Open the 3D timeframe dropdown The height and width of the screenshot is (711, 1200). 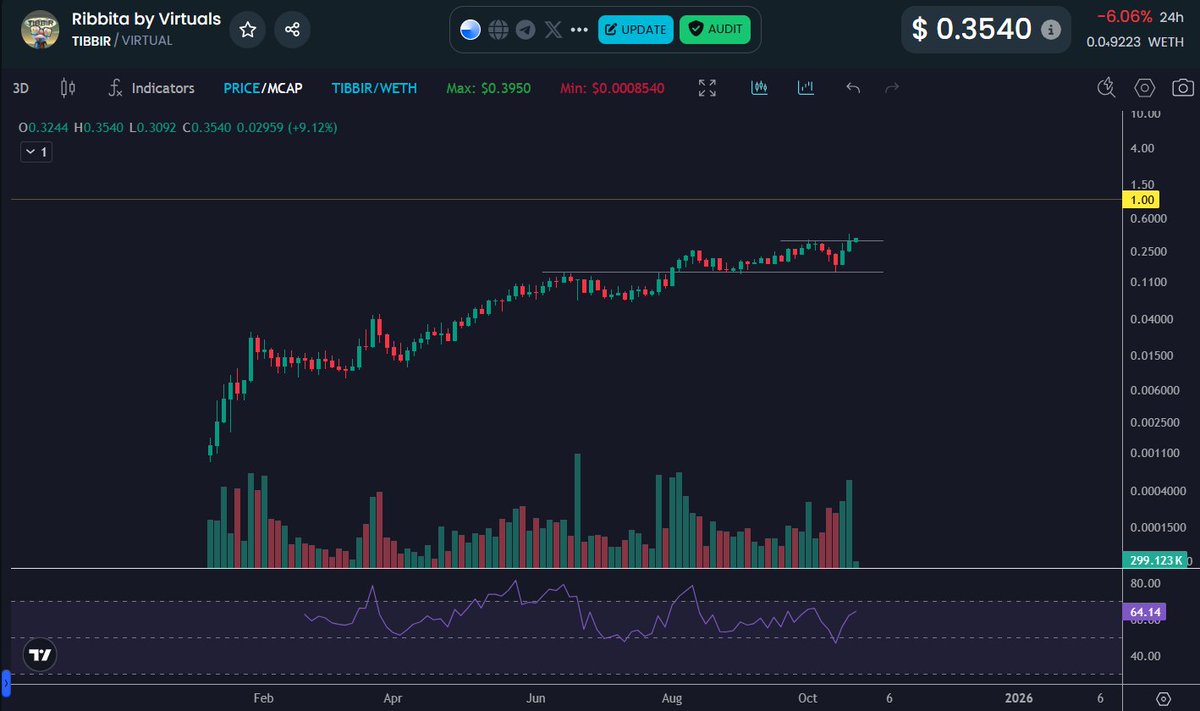[20, 88]
